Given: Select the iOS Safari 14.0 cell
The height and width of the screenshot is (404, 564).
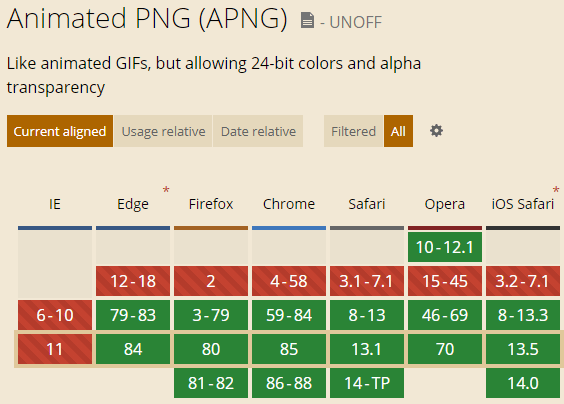Looking at the screenshot, I should click(523, 383).
